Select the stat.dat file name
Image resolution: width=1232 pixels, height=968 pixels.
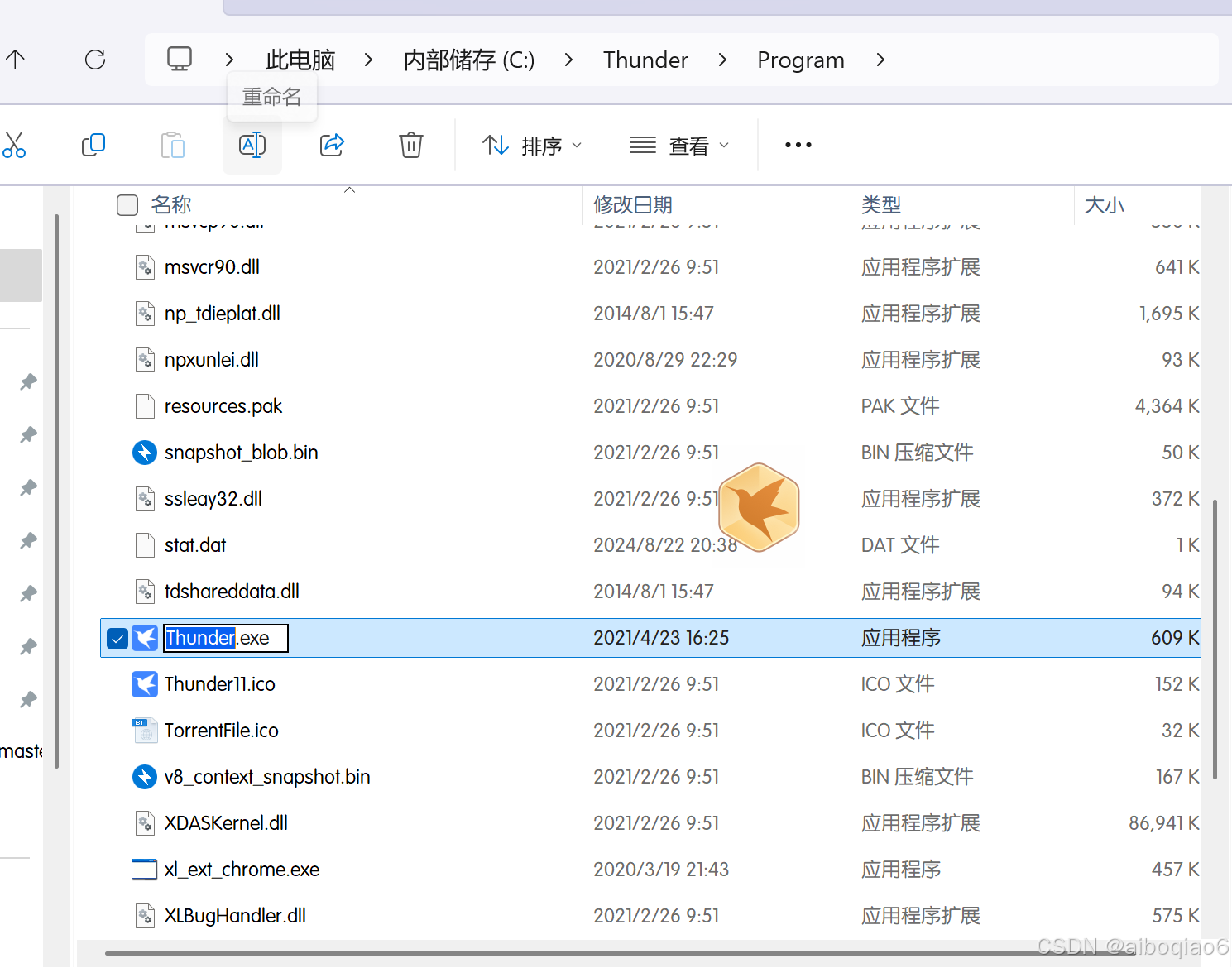click(x=195, y=545)
